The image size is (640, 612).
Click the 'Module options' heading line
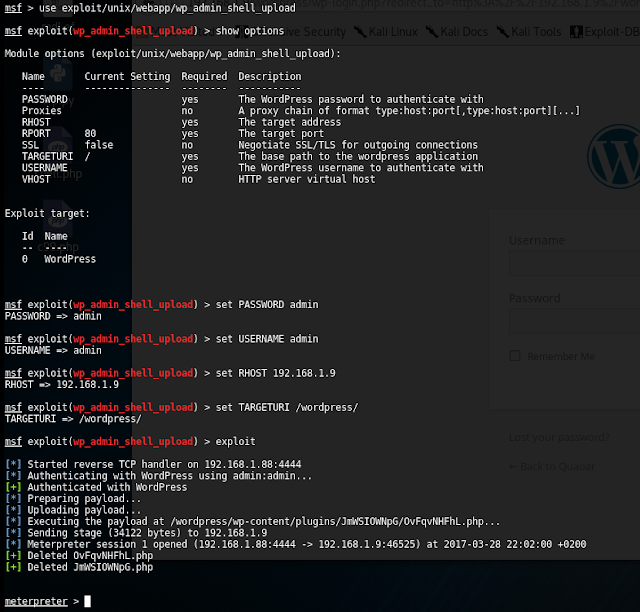tap(173, 53)
